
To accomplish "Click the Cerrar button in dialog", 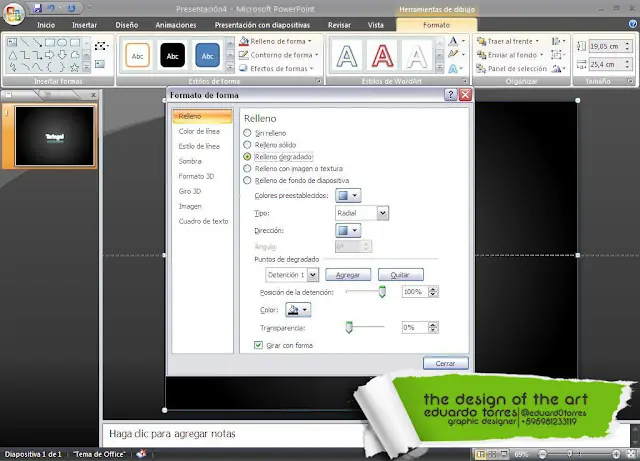I will pos(445,363).
